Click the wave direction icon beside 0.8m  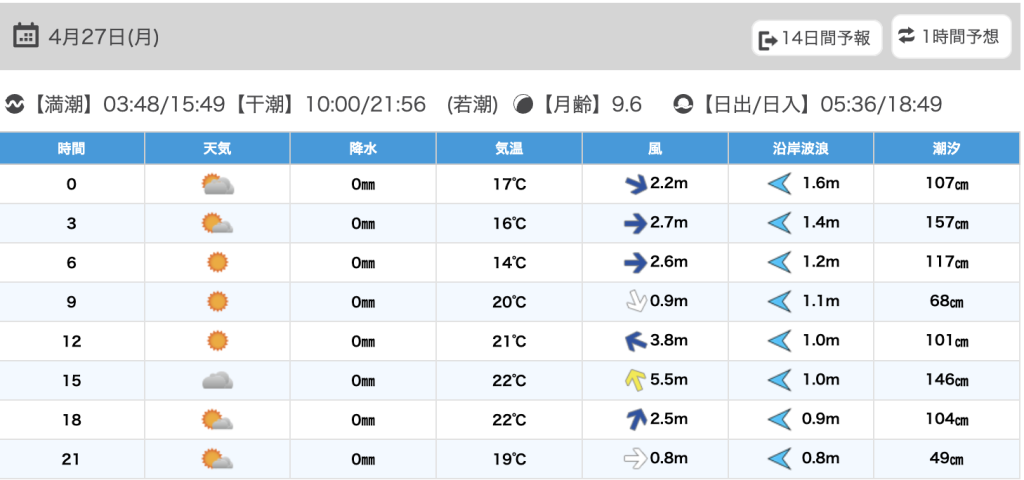[779, 459]
